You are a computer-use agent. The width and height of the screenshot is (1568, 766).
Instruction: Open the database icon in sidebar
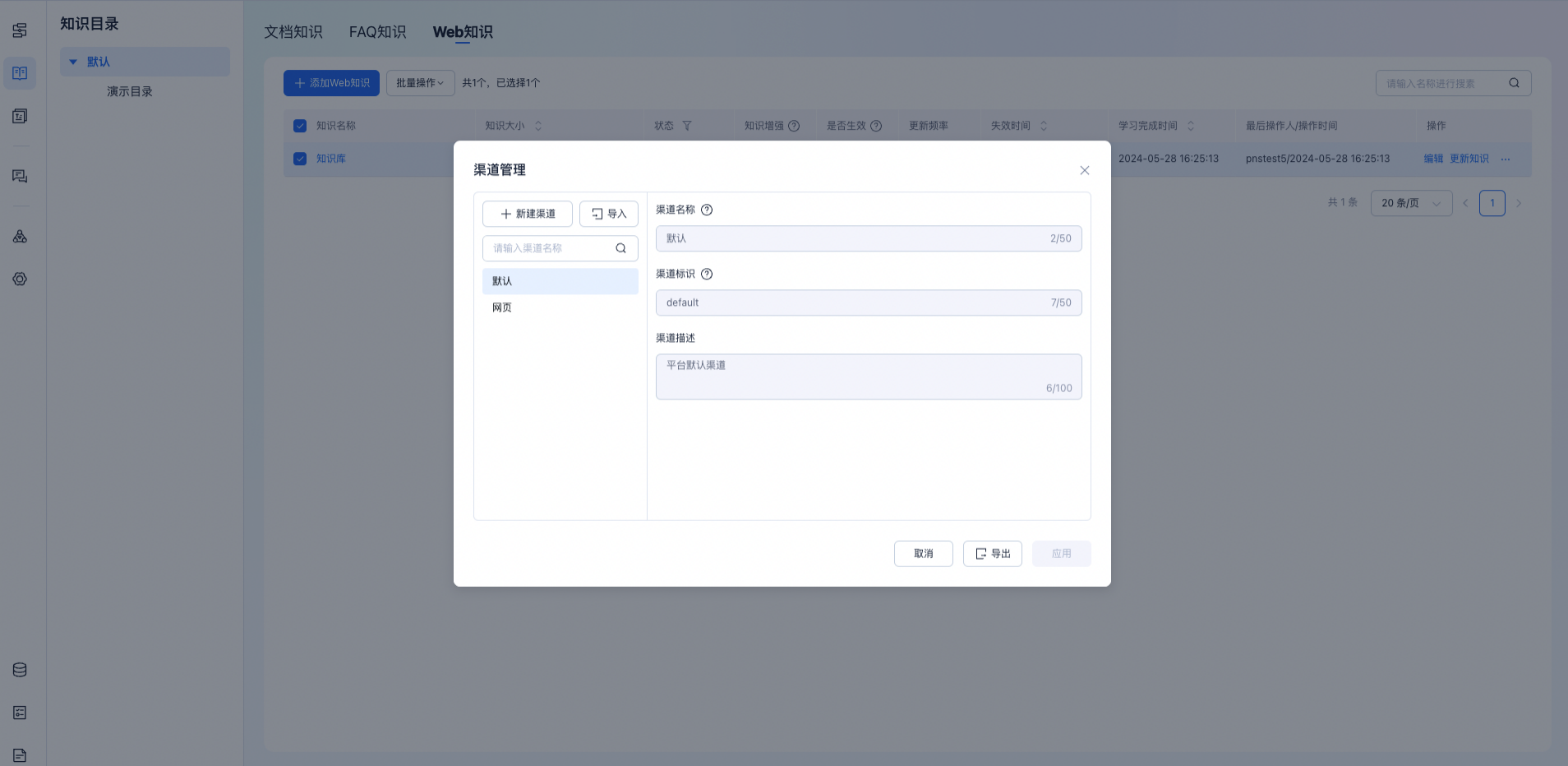tap(20, 670)
